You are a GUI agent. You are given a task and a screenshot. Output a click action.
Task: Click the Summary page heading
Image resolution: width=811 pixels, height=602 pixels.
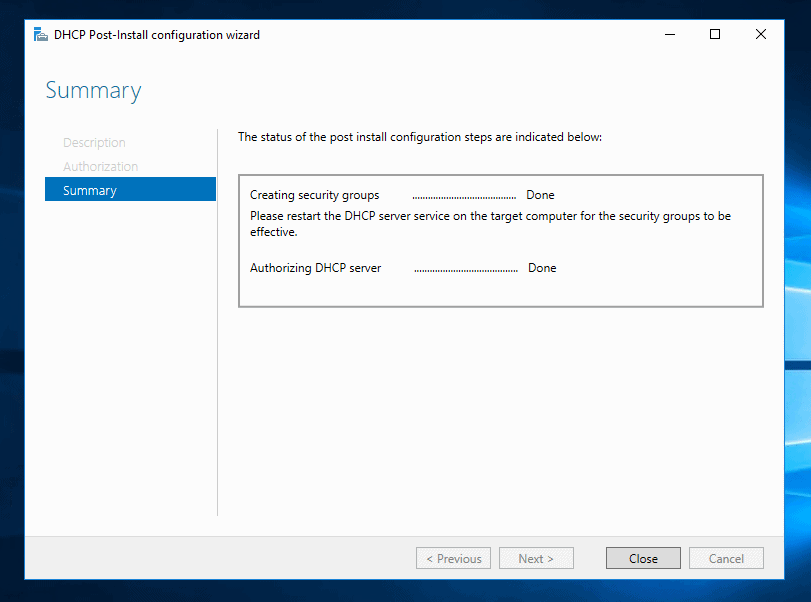pos(93,90)
